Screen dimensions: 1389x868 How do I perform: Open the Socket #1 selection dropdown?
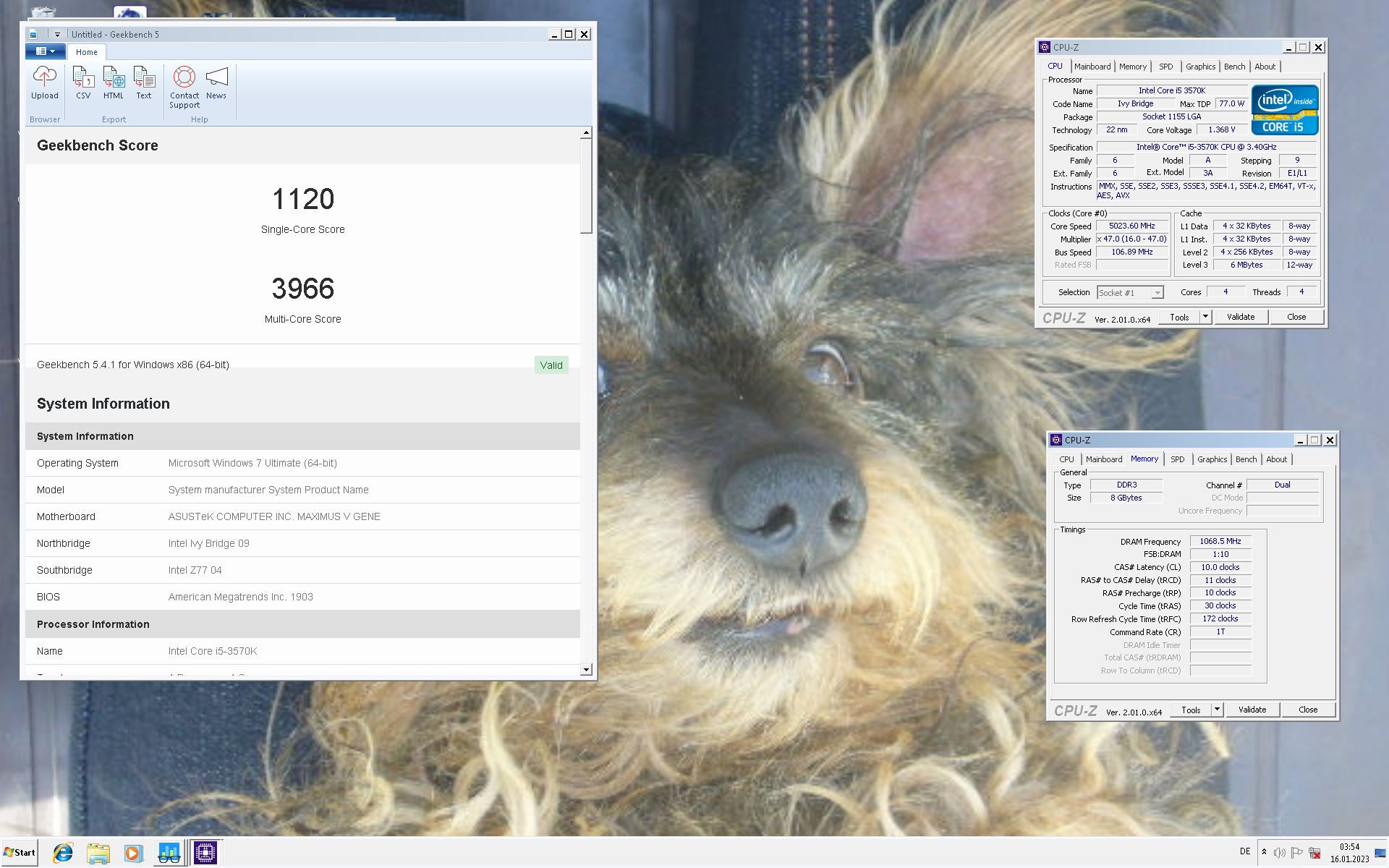pos(1130,293)
